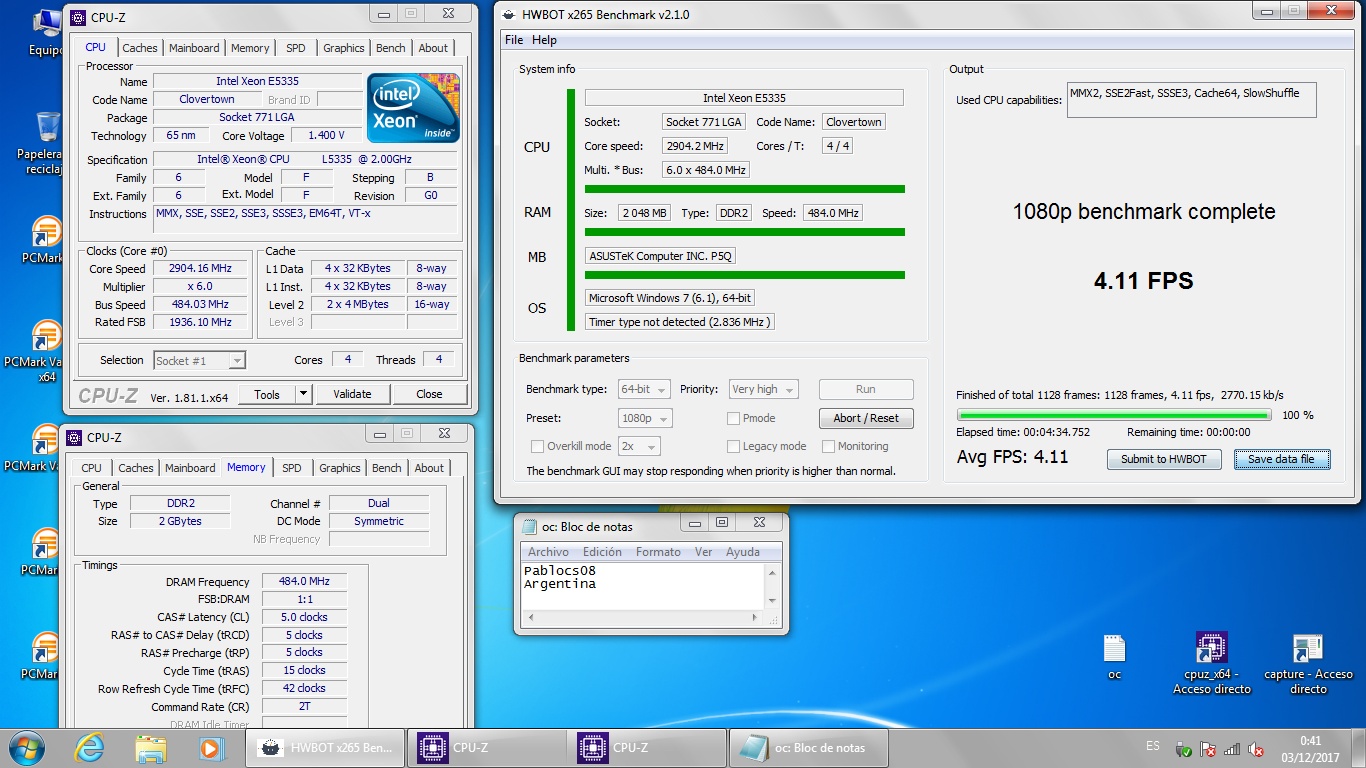Open the PCMark Vantage x64 desktop shortcut

coord(46,352)
